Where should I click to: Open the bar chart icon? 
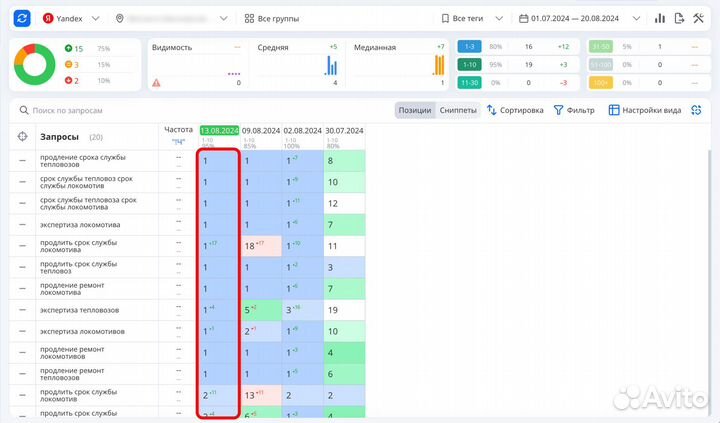pos(660,18)
